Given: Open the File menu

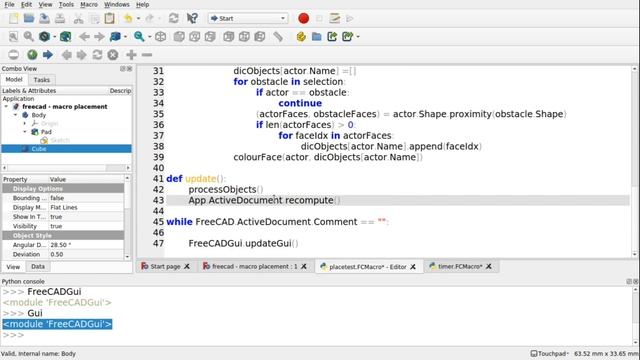Looking at the screenshot, I should pyautogui.click(x=9, y=4).
